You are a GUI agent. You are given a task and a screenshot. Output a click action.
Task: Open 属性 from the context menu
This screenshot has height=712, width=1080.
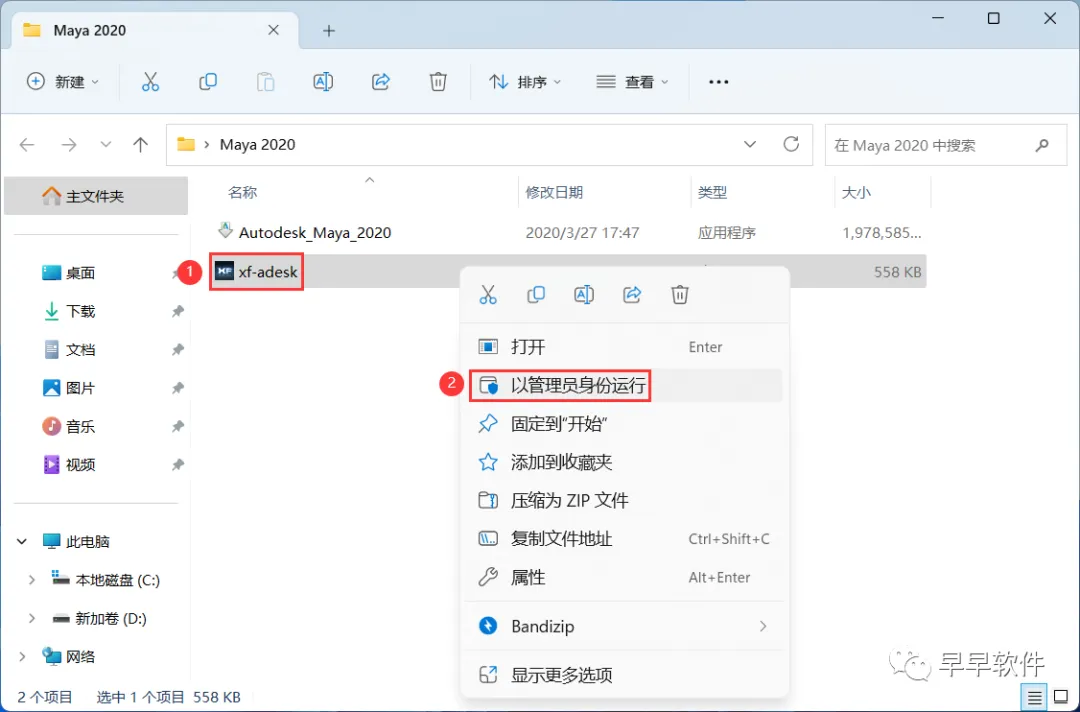pyautogui.click(x=624, y=577)
